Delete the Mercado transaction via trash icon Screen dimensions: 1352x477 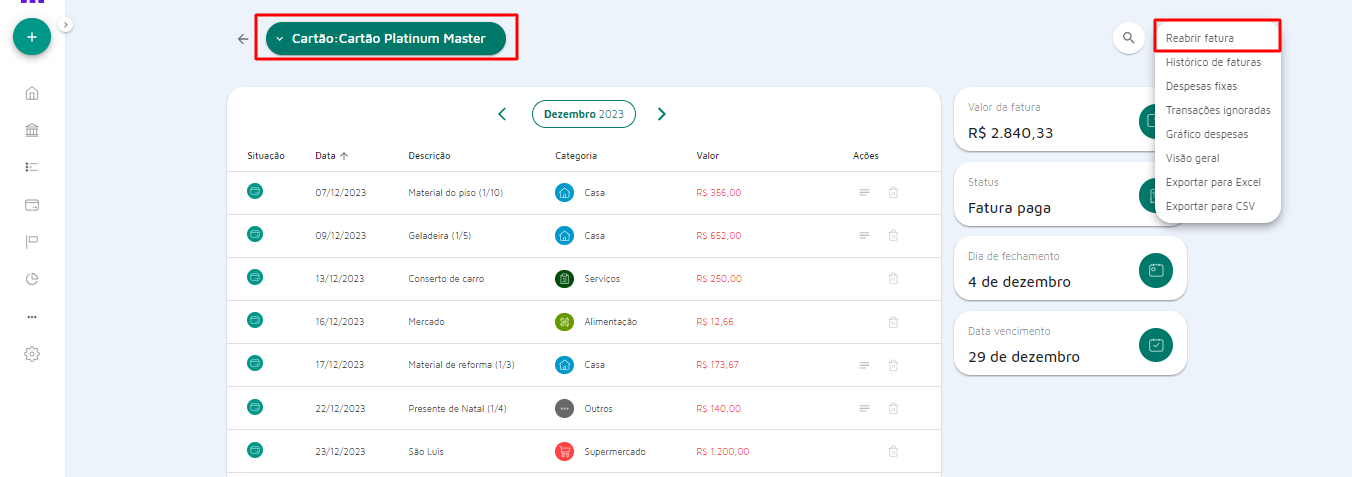(893, 322)
